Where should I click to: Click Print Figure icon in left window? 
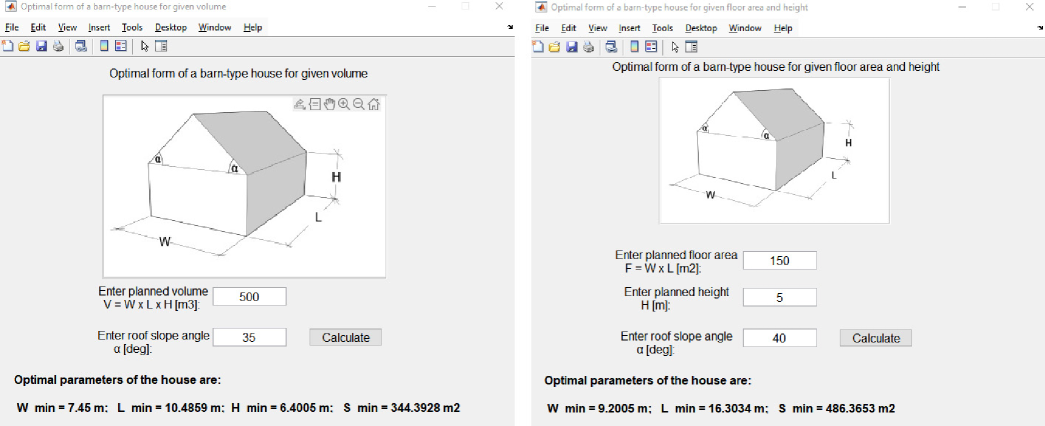coord(58,47)
